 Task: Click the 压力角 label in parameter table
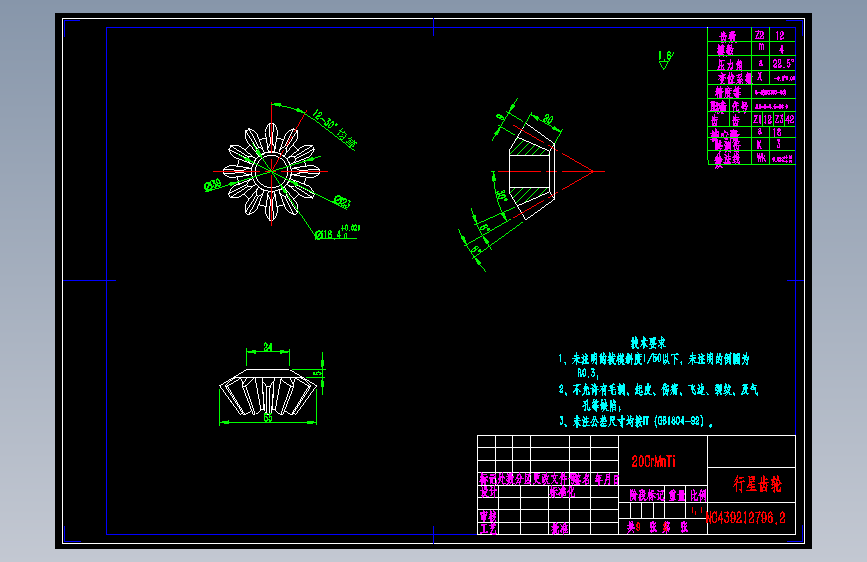point(730,64)
